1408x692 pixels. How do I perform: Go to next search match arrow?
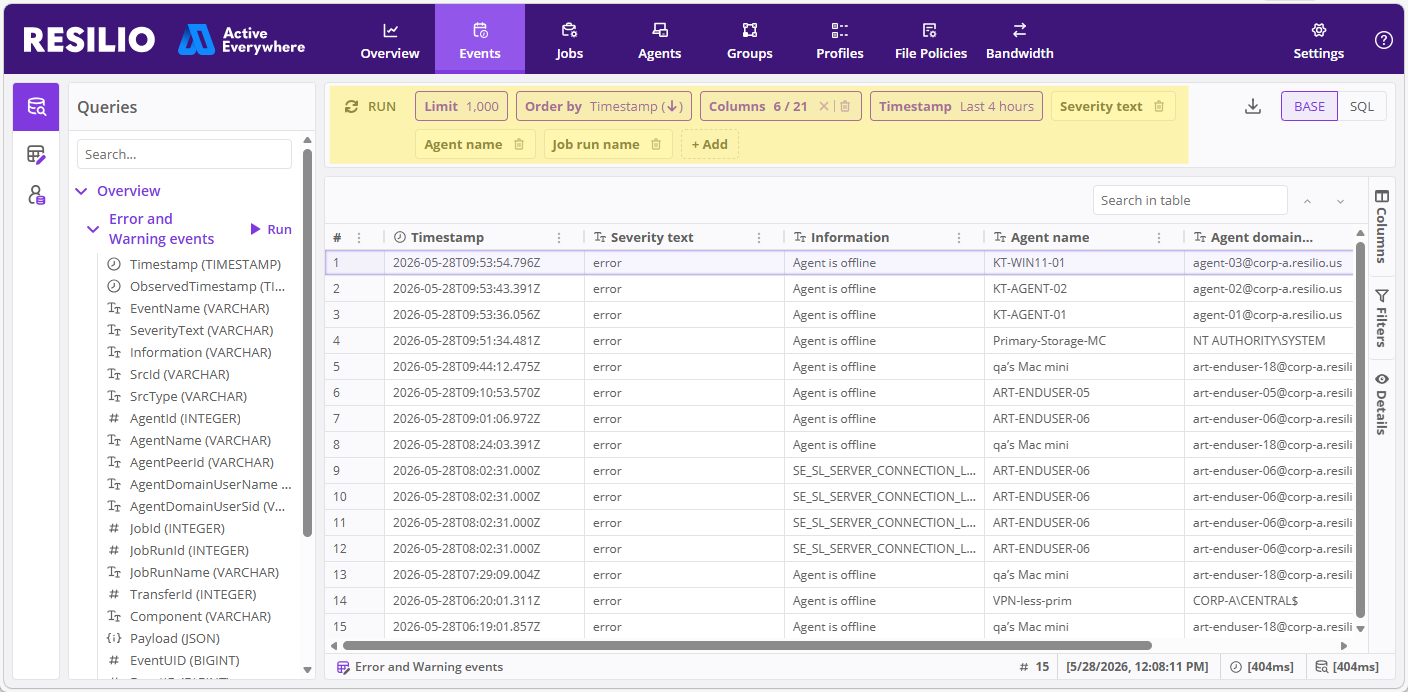[1341, 201]
